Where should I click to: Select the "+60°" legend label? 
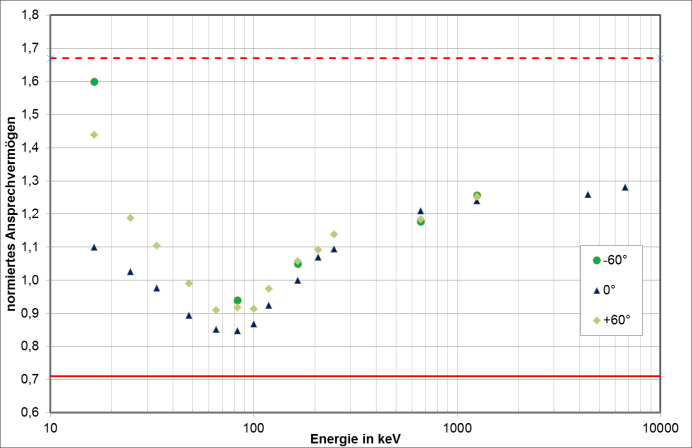[619, 320]
